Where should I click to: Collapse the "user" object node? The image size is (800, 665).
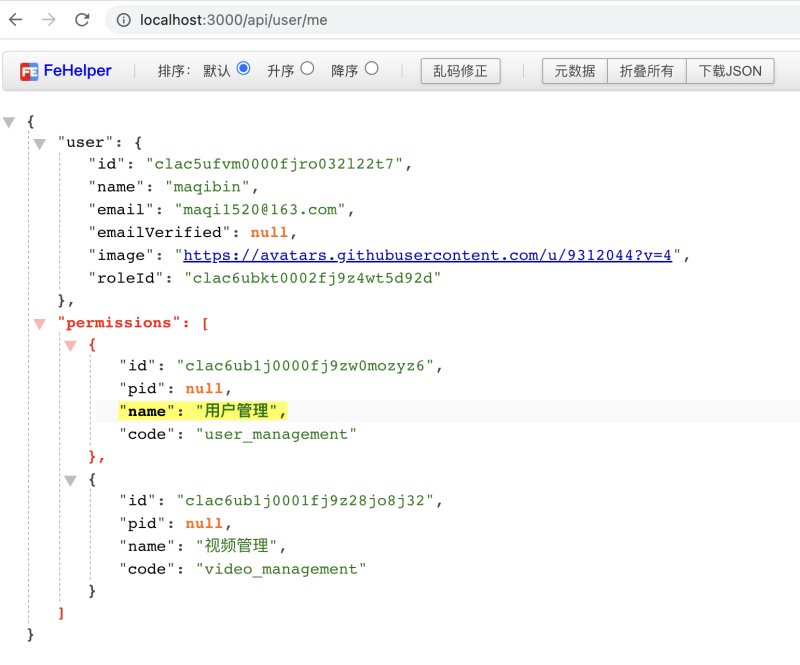(x=39, y=144)
